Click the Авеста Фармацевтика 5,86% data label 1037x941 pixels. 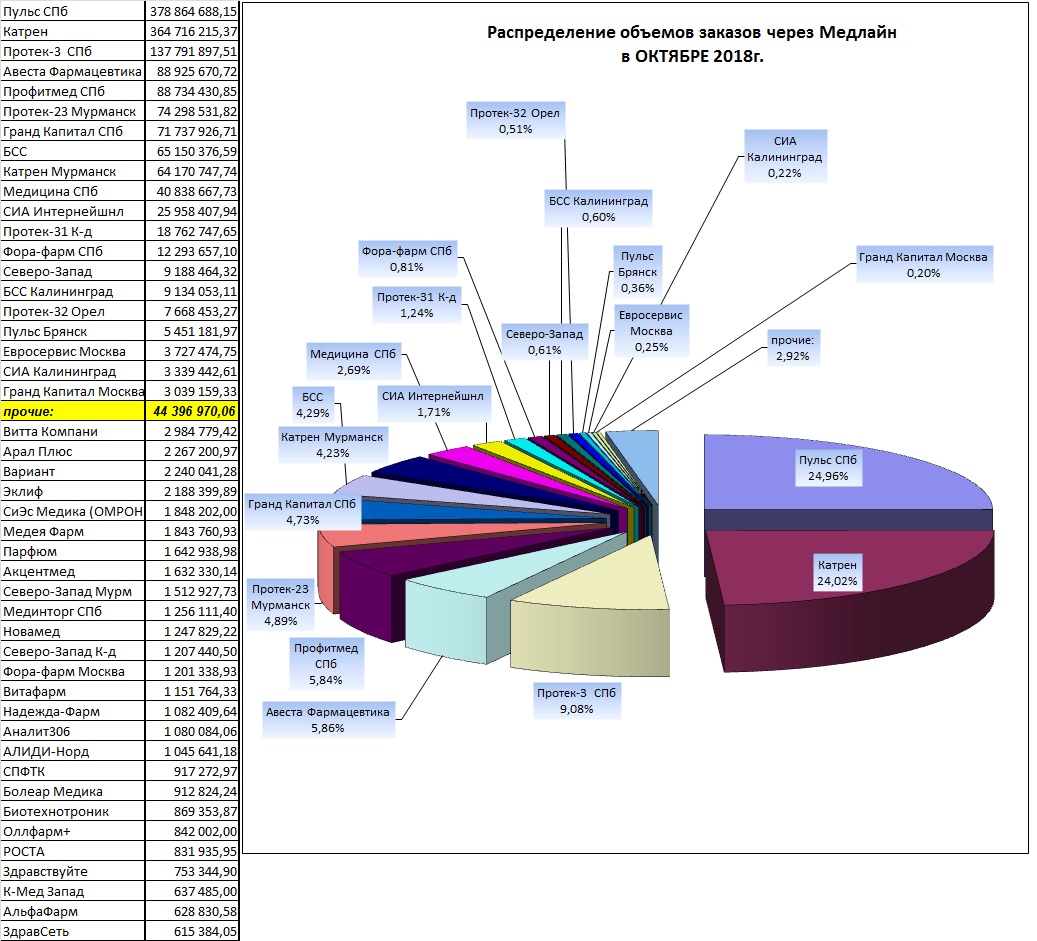pyautogui.click(x=328, y=720)
